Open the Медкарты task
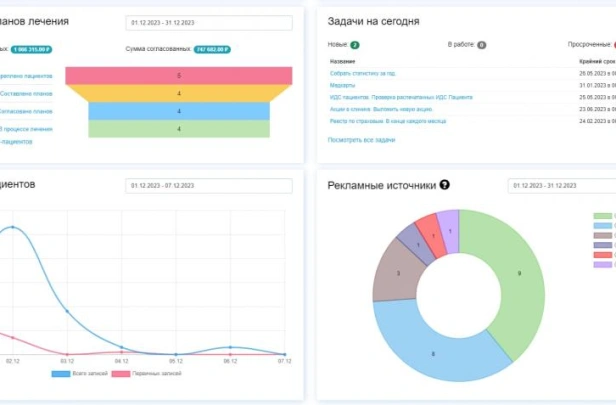The image size is (616, 405). click(x=342, y=85)
